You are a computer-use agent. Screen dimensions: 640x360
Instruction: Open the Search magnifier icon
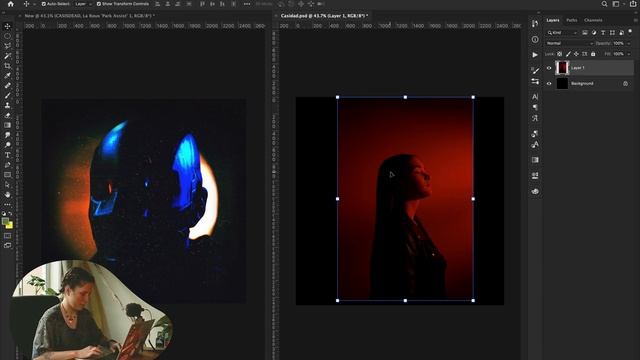(x=604, y=4)
